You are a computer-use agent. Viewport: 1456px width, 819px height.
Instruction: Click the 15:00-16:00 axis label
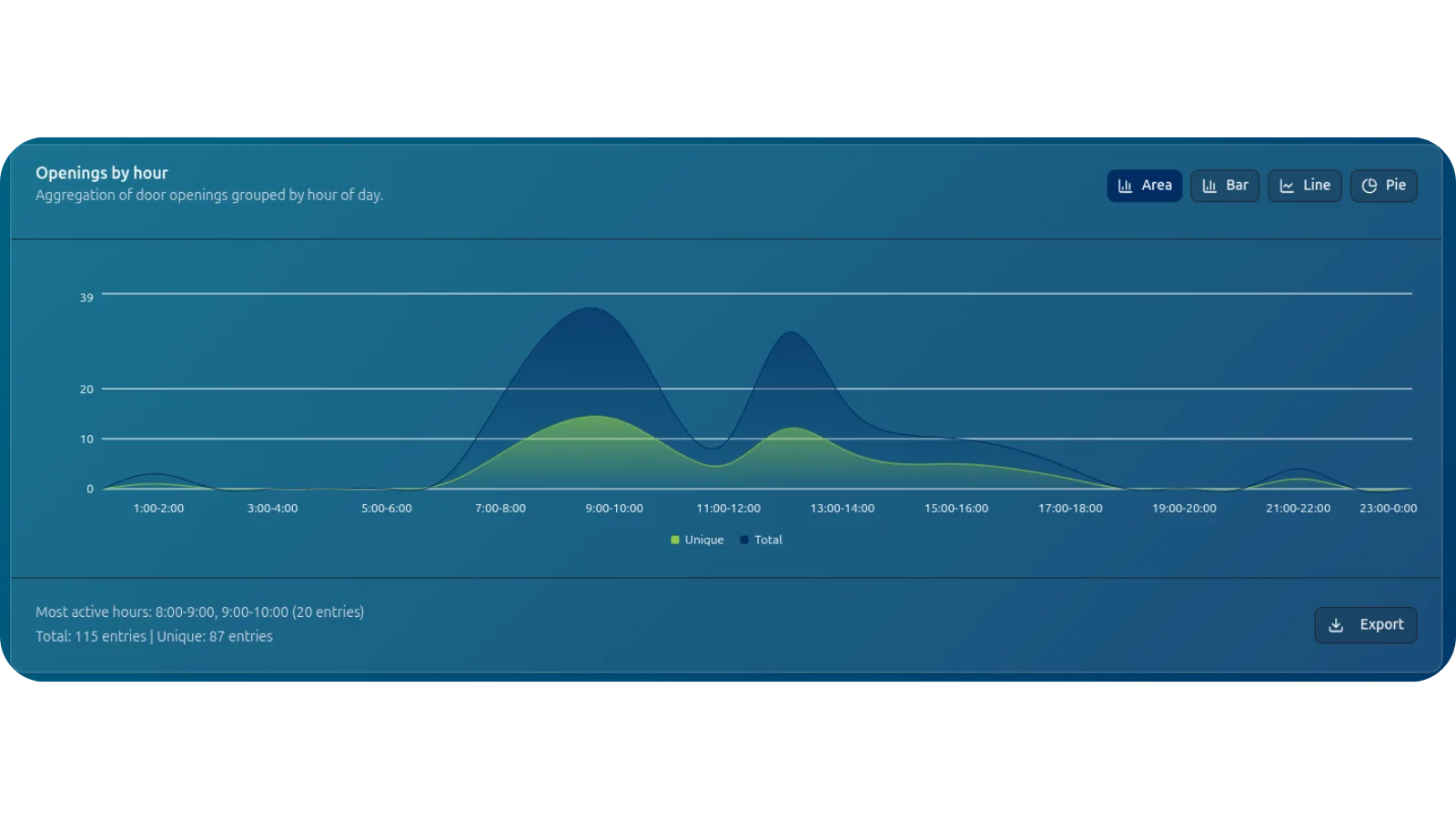[956, 509]
